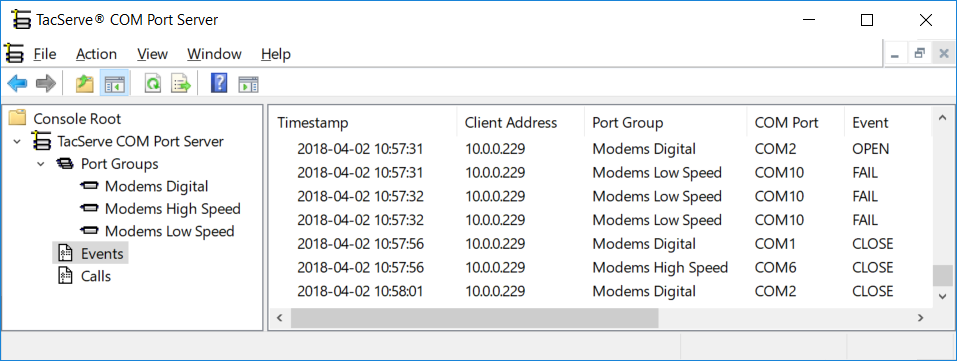Viewport: 957px width, 361px height.
Task: Select Modems Digital tree item
Action: pyautogui.click(x=156, y=186)
